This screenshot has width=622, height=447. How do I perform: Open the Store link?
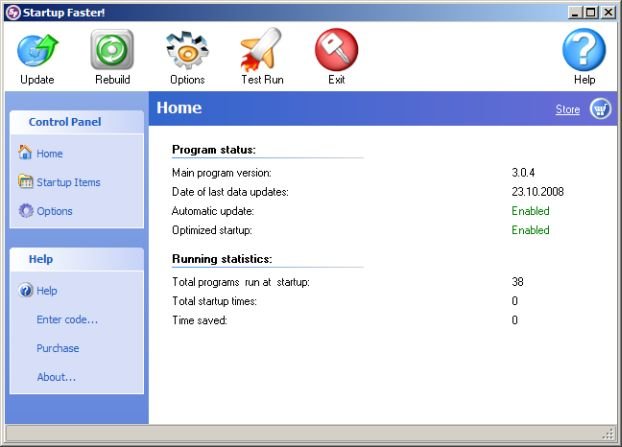pyautogui.click(x=568, y=109)
